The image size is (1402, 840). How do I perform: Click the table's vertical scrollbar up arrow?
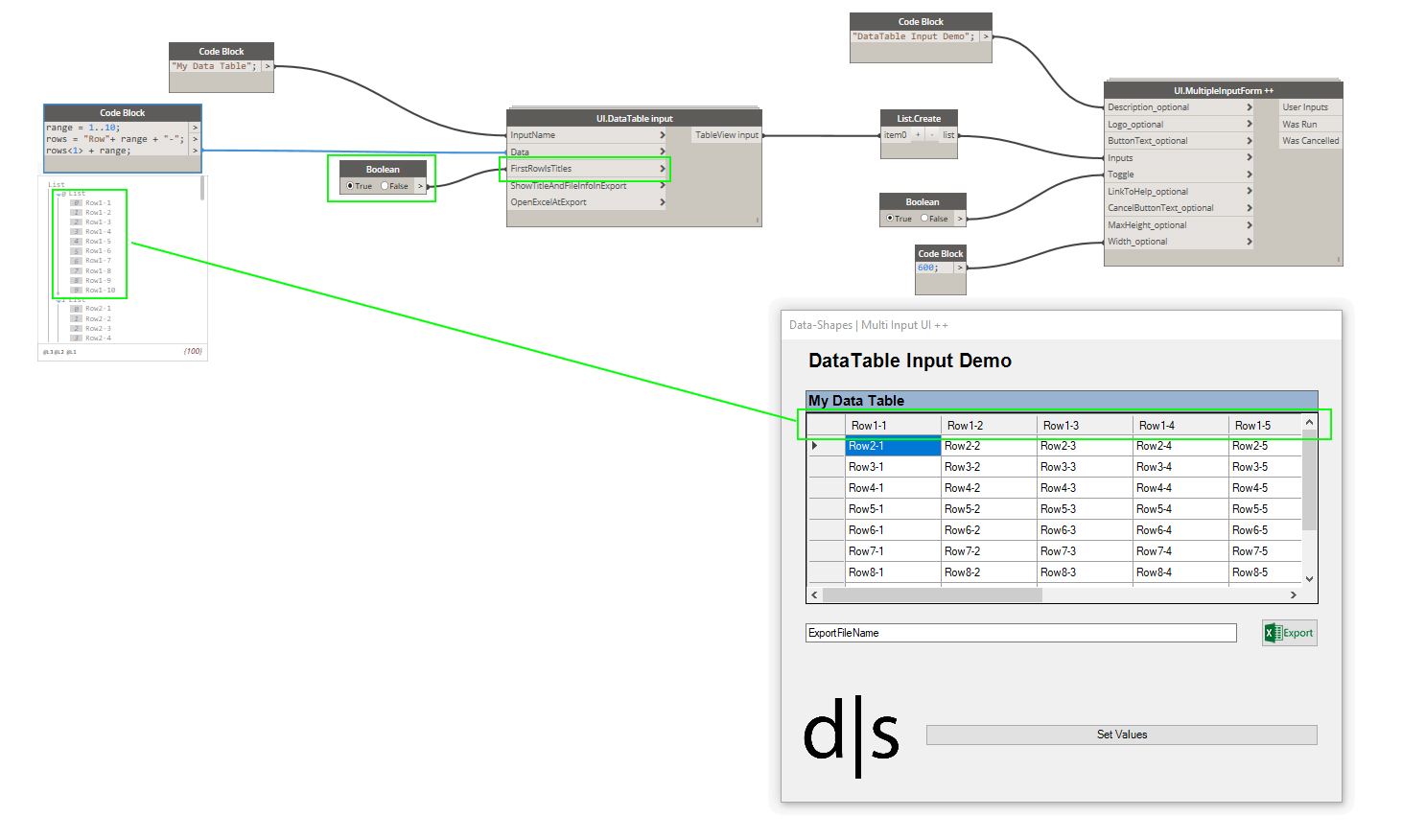tap(1309, 423)
